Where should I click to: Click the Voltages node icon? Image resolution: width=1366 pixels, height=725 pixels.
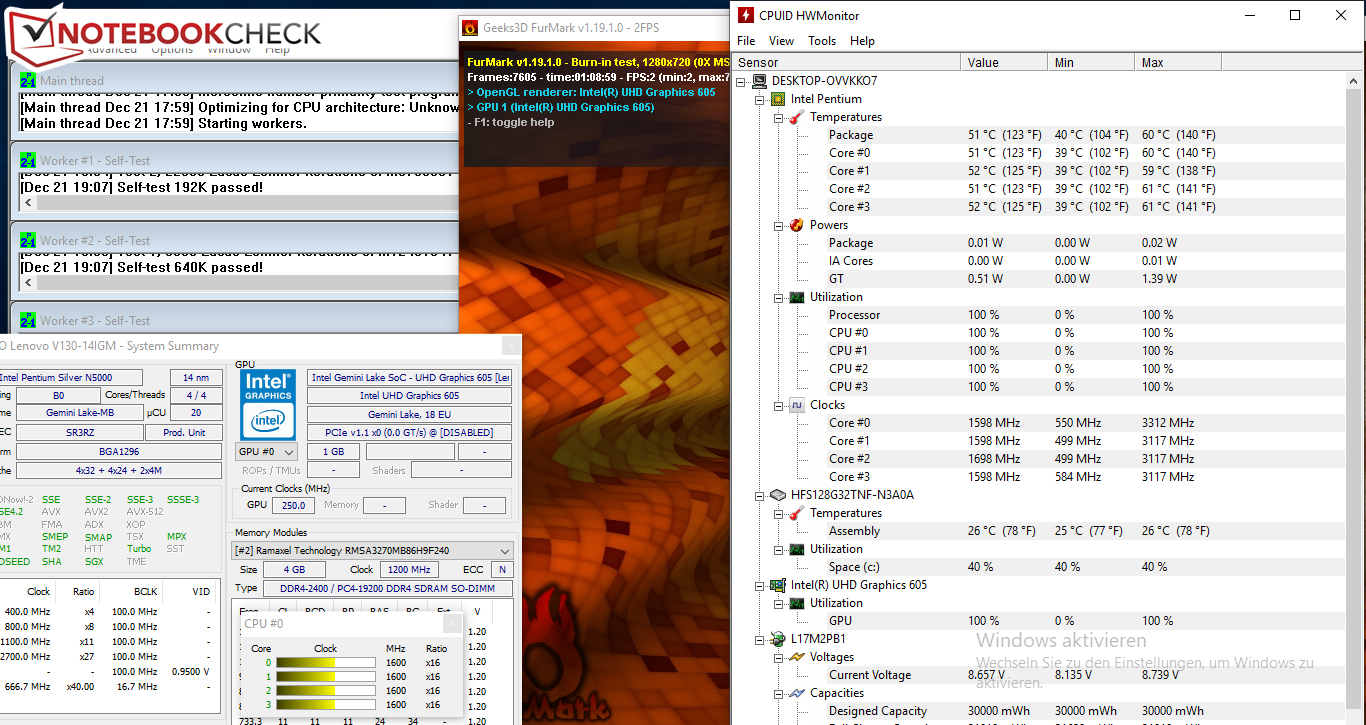pos(797,657)
